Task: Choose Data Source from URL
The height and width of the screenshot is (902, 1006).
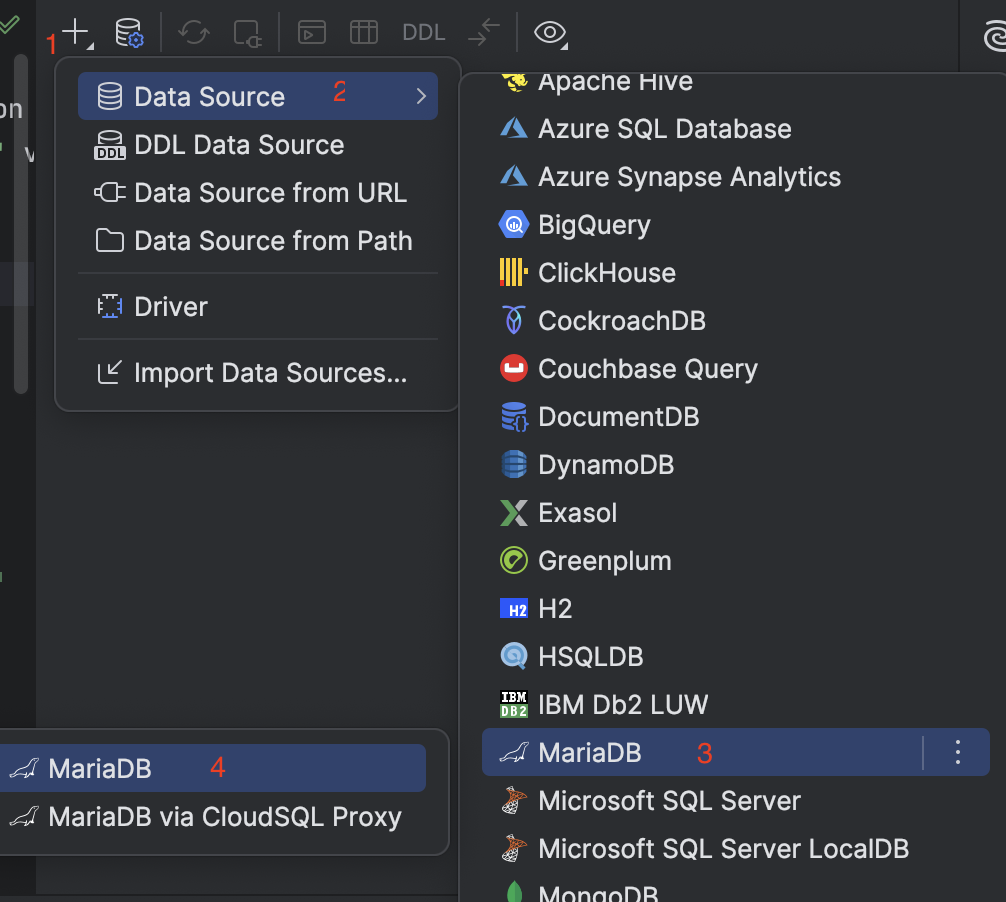Action: pyautogui.click(x=270, y=193)
